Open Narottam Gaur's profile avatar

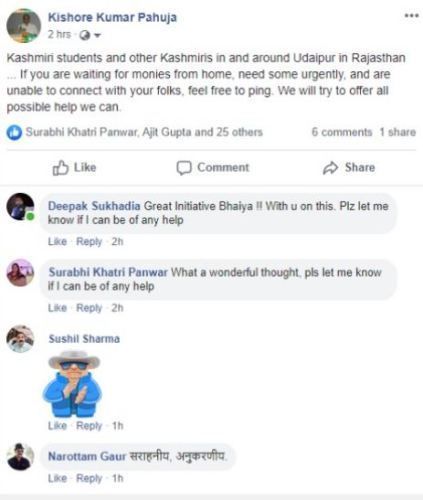pyautogui.click(x=20, y=457)
